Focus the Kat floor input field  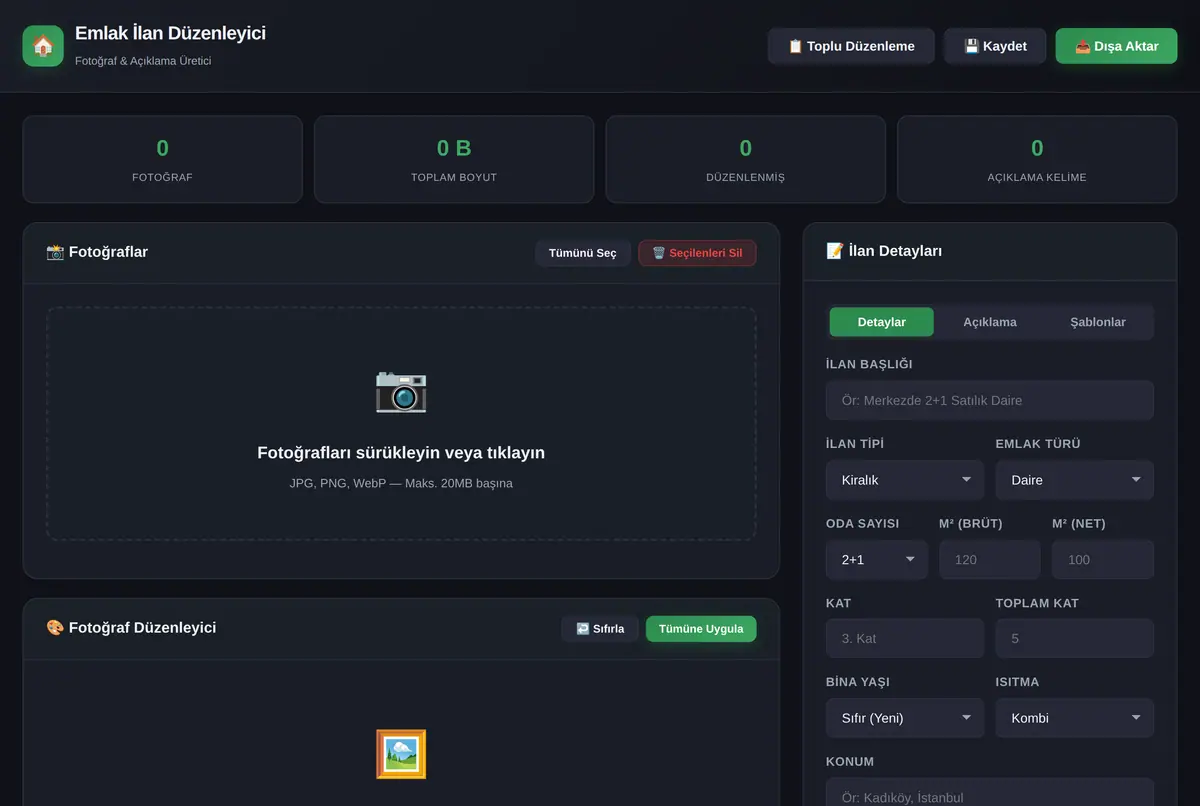(905, 638)
